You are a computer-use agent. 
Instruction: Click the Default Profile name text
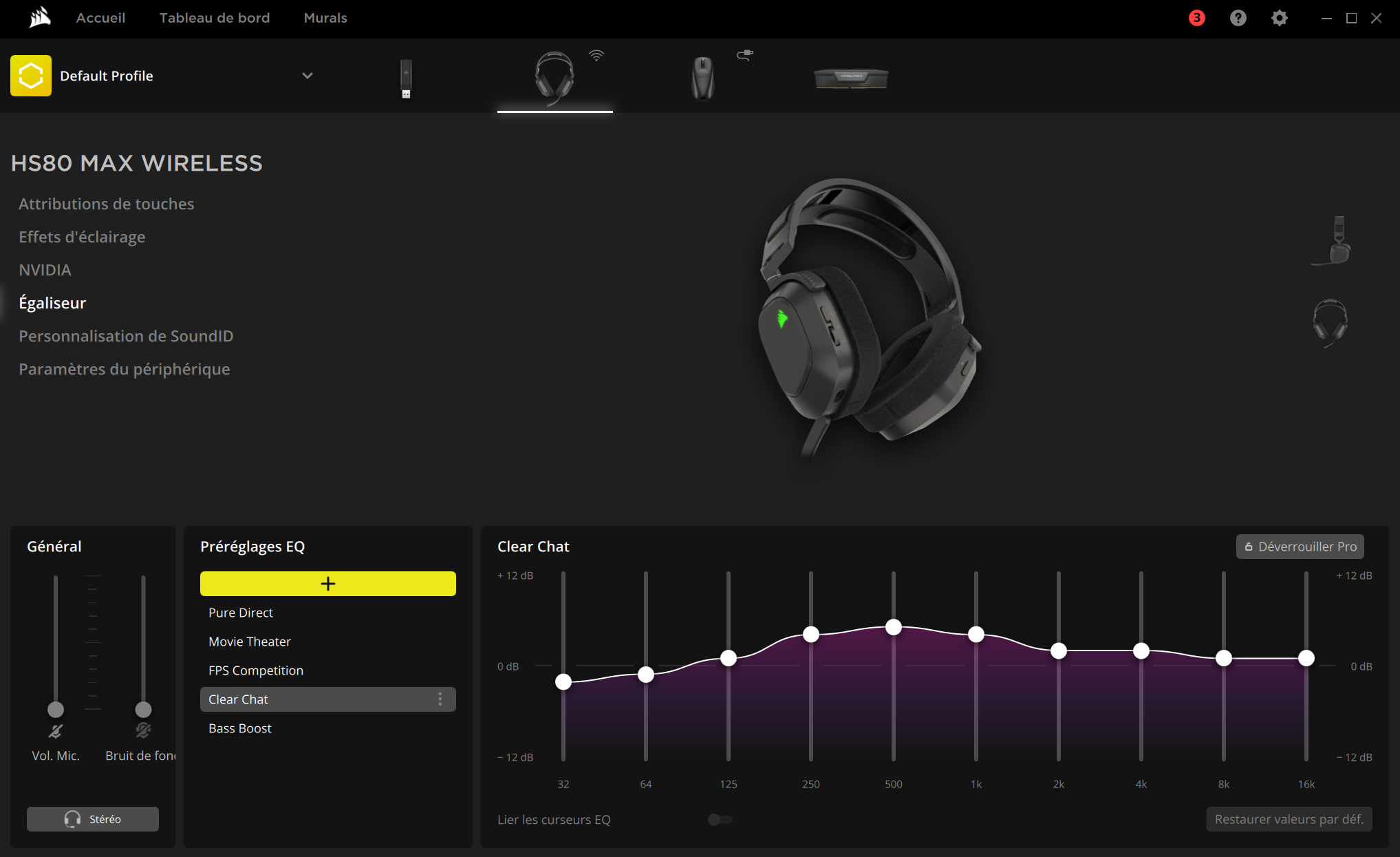[107, 76]
